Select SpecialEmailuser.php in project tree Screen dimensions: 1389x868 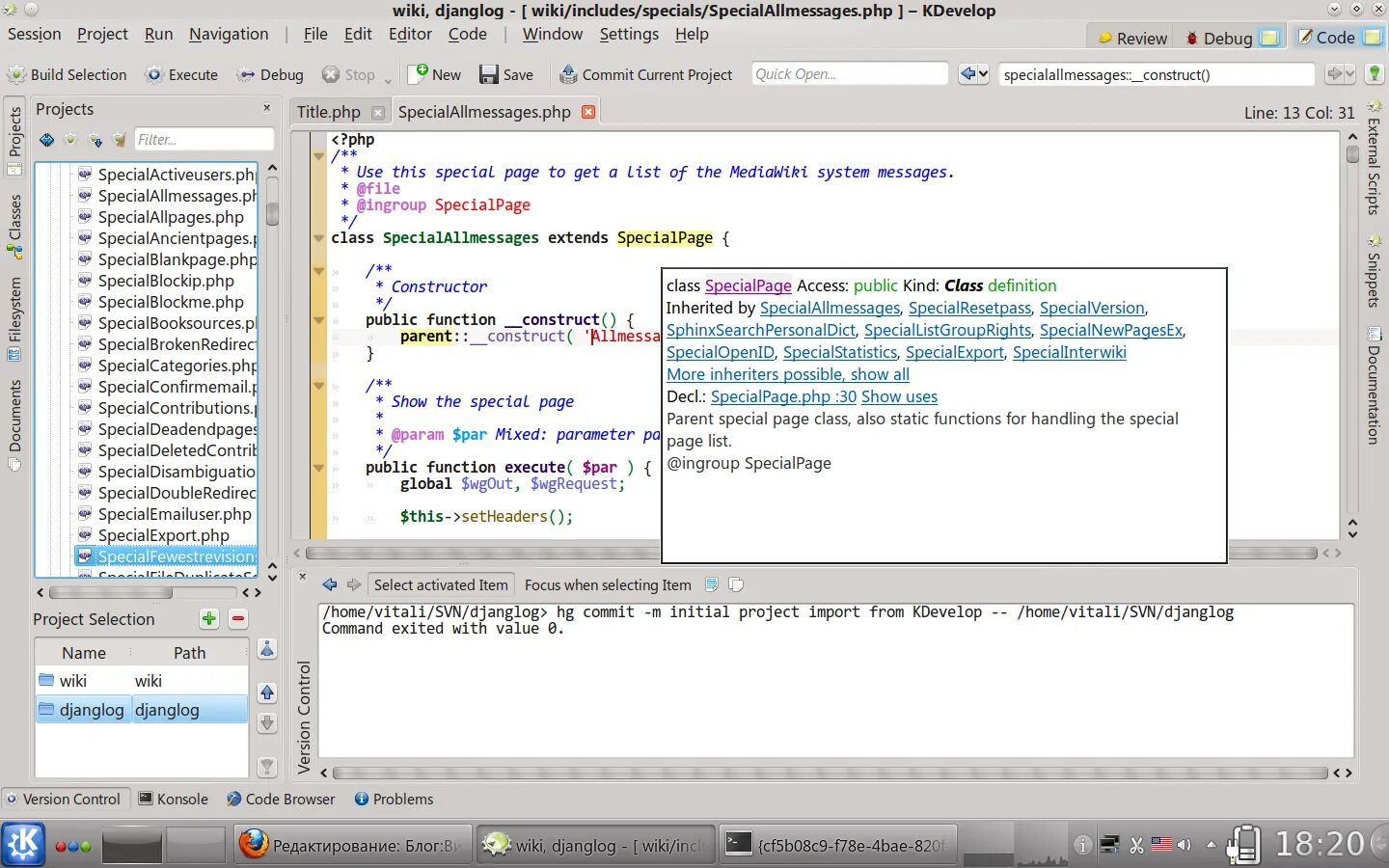[175, 514]
